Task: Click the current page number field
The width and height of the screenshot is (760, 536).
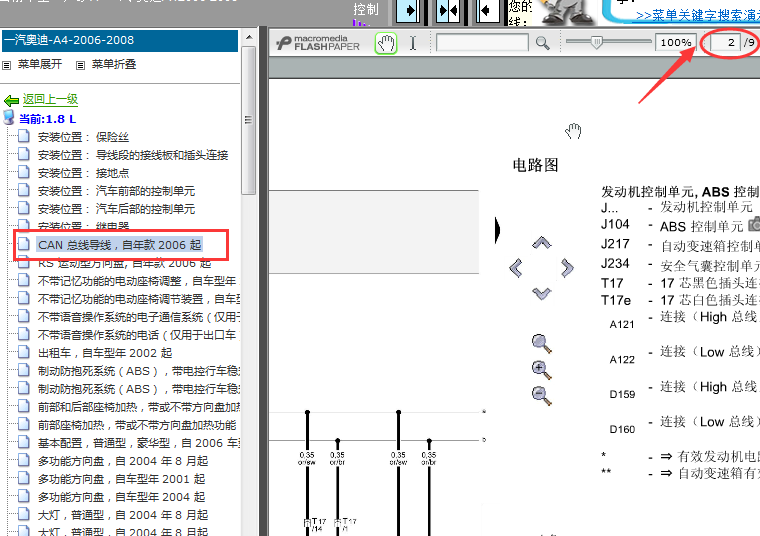Action: coord(725,43)
